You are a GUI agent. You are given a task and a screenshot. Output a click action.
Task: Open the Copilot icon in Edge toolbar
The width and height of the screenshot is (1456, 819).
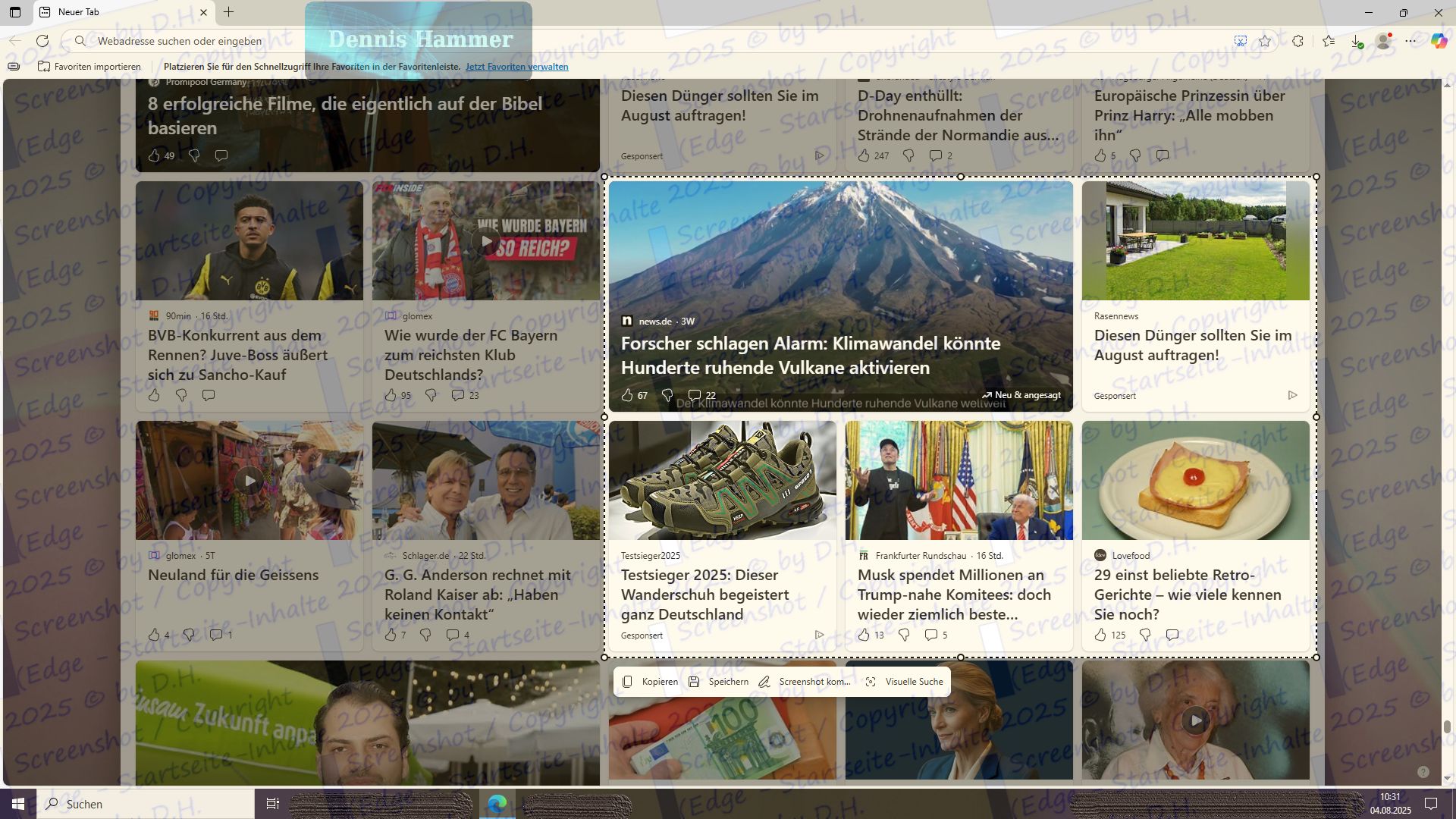(1439, 41)
